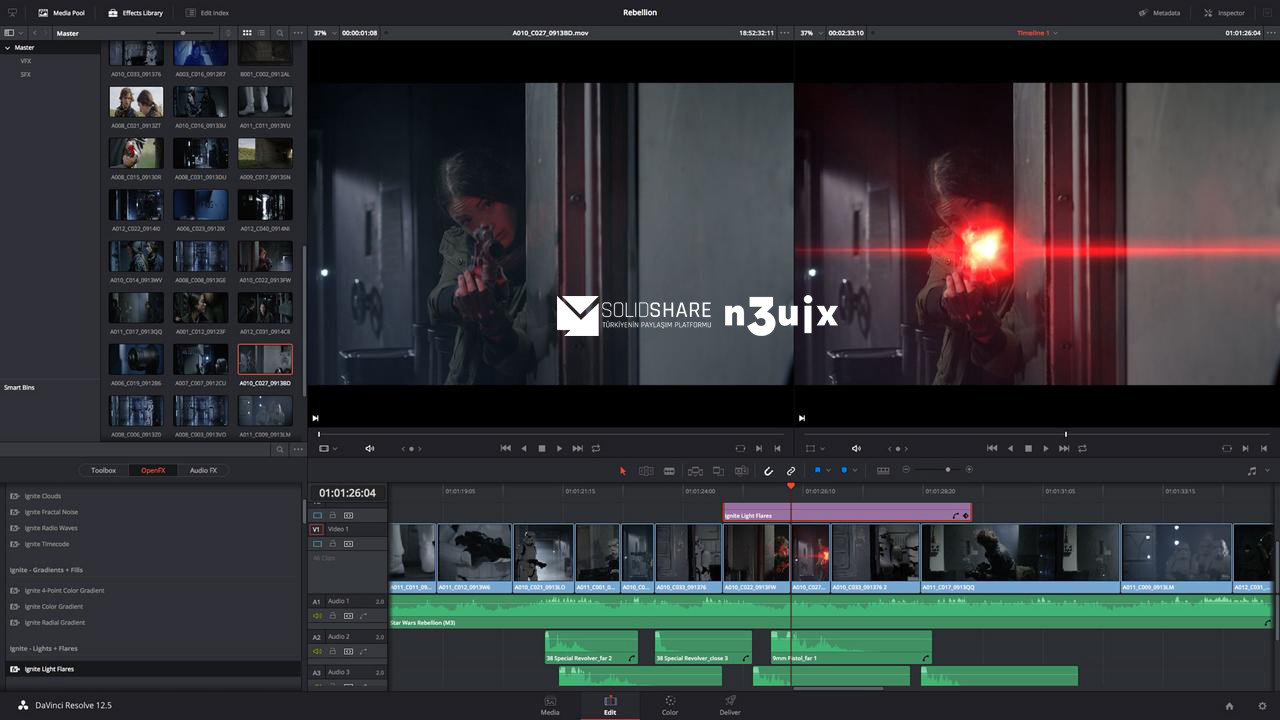Toggle timeline snapping magnet
Image resolution: width=1280 pixels, height=720 pixels.
pos(768,470)
